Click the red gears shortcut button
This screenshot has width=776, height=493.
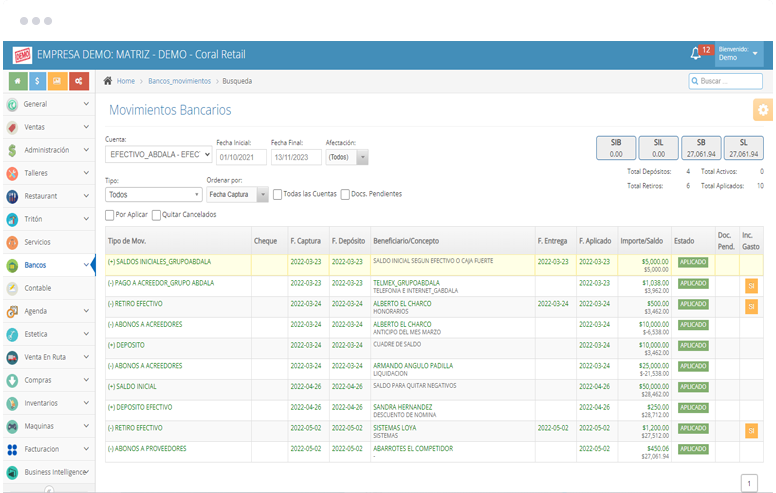point(79,81)
